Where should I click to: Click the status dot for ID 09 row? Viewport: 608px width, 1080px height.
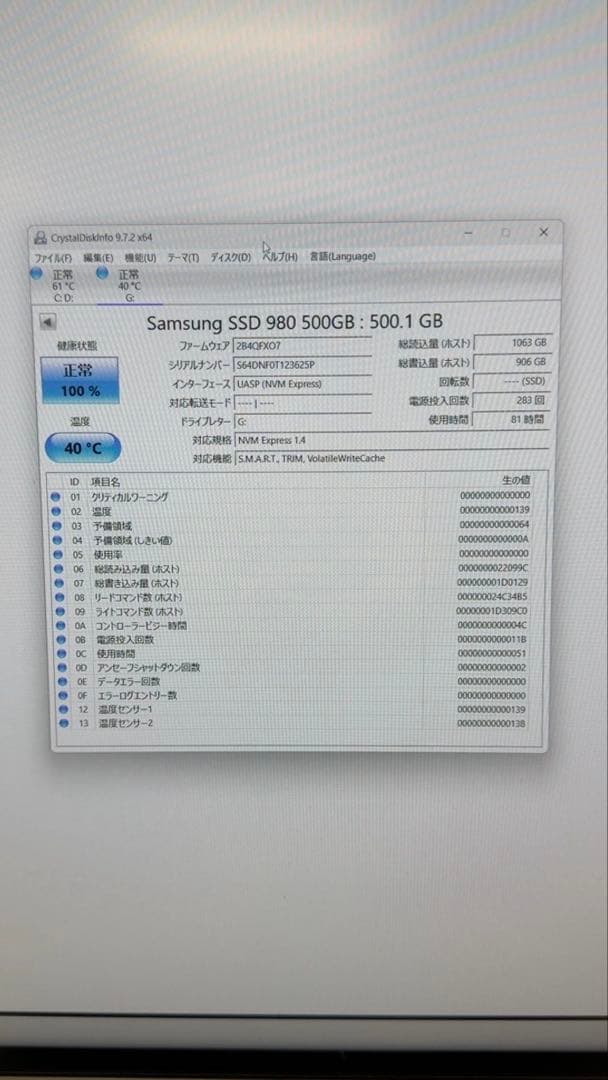click(60, 612)
